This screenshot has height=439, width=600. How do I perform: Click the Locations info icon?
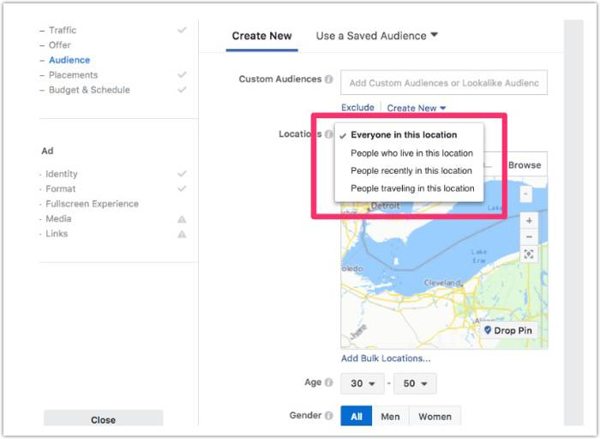click(329, 134)
